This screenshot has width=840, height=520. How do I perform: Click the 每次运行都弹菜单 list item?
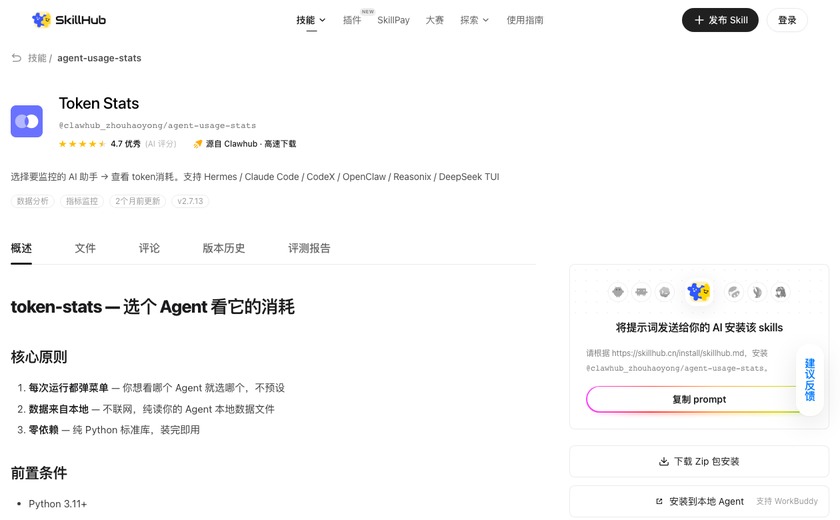pos(156,388)
